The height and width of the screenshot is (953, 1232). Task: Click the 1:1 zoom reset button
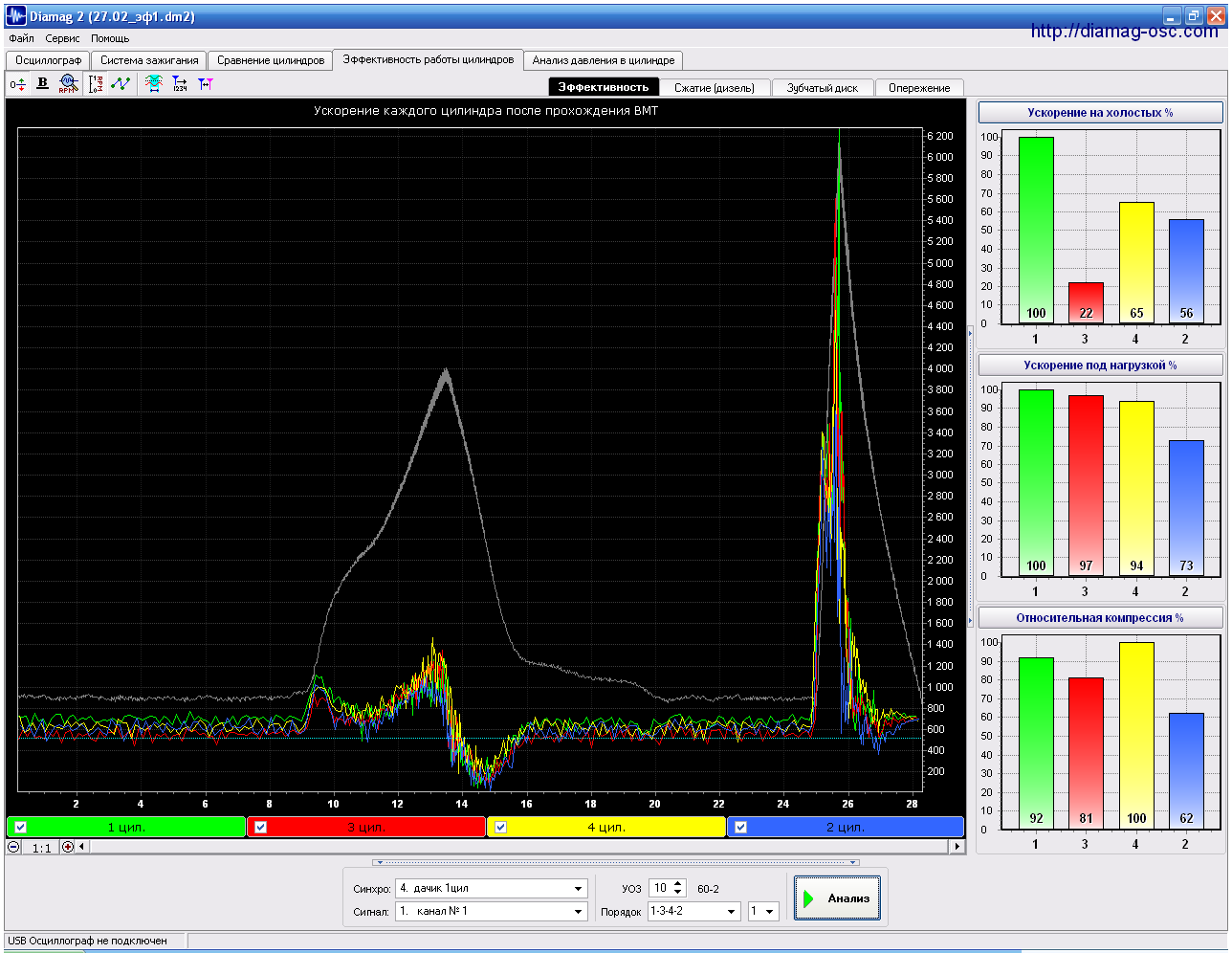point(41,847)
